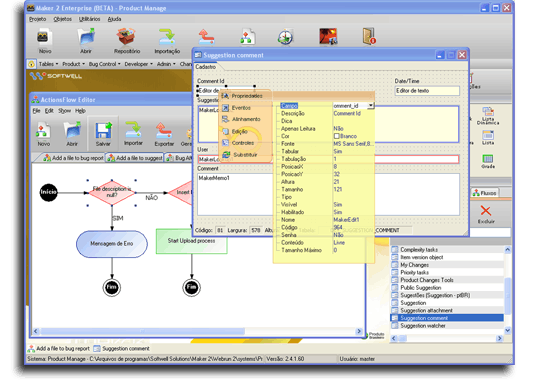Expand the Admin dropdown menu
This screenshot has height=392, width=538.
click(166, 64)
